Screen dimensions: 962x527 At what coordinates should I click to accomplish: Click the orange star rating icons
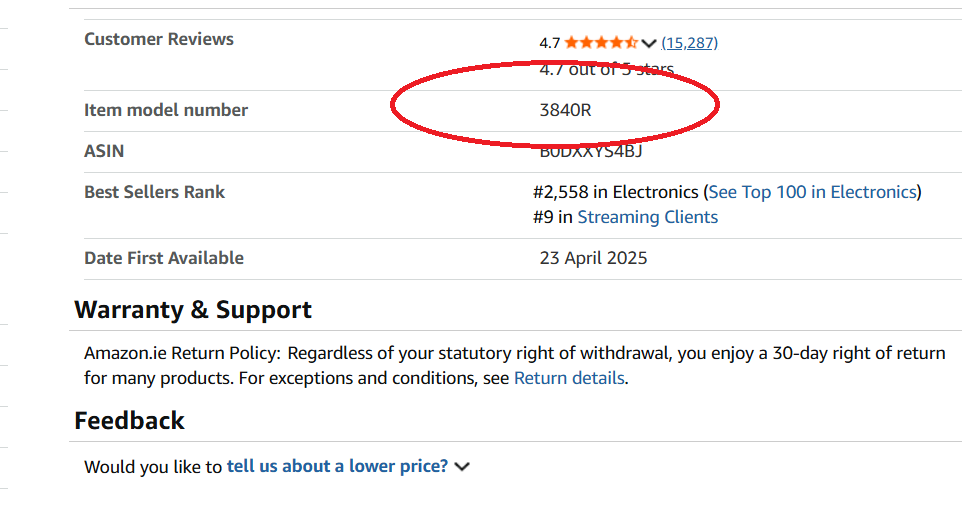click(600, 42)
